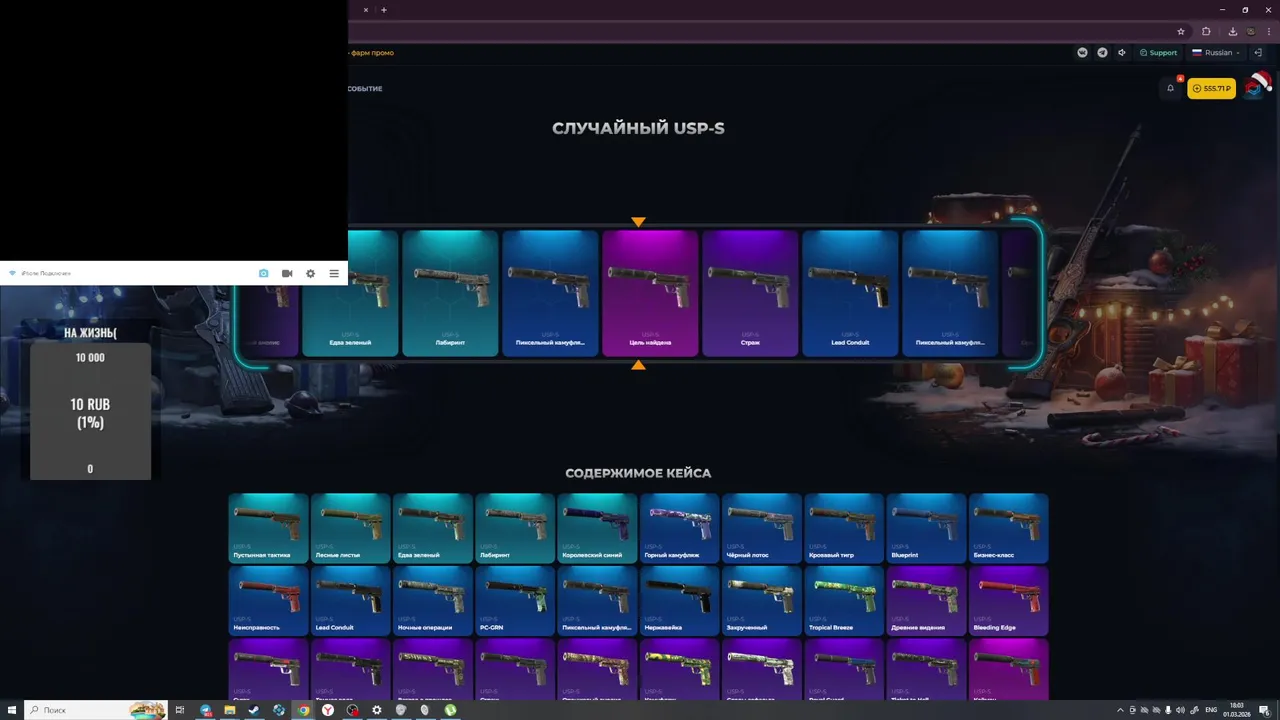1280x720 pixels.
Task: Open the Telegram link icon in site header
Action: point(1102,53)
